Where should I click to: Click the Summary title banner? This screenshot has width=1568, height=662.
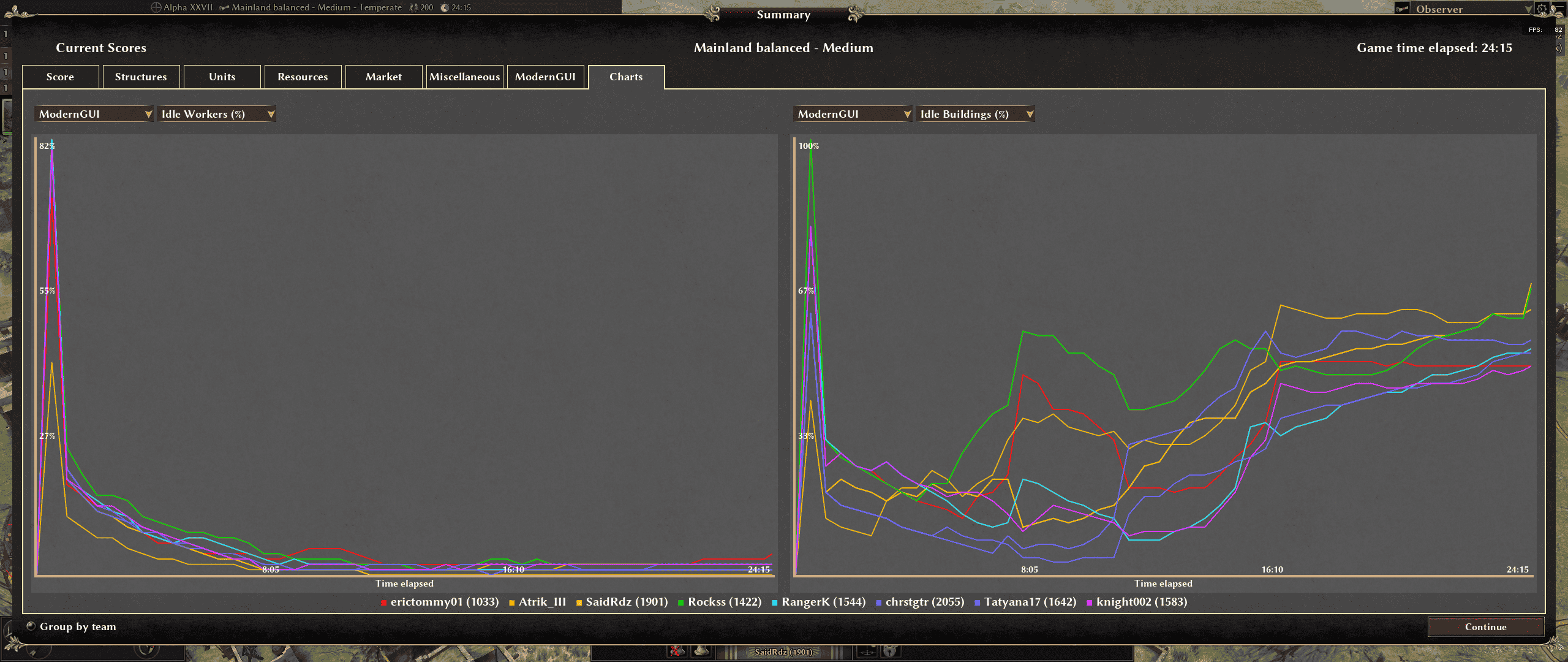(x=783, y=15)
